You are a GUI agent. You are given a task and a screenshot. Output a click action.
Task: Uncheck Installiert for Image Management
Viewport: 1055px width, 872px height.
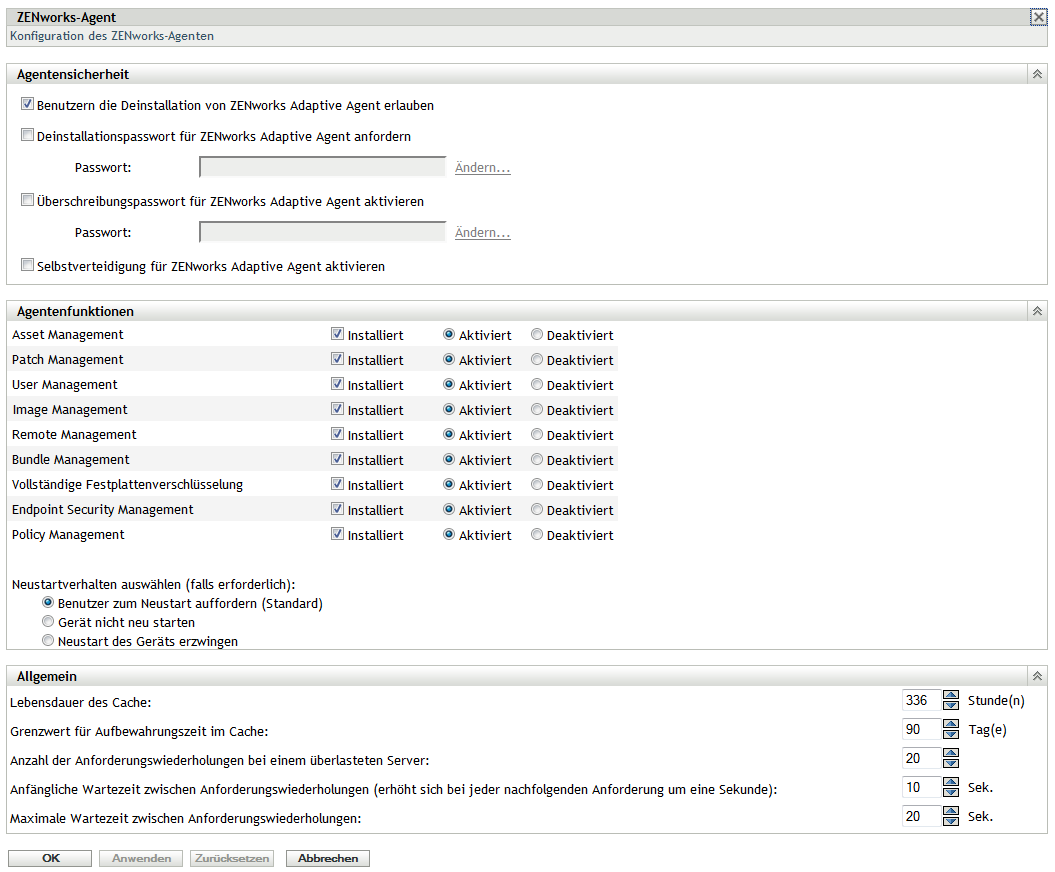pyautogui.click(x=337, y=408)
